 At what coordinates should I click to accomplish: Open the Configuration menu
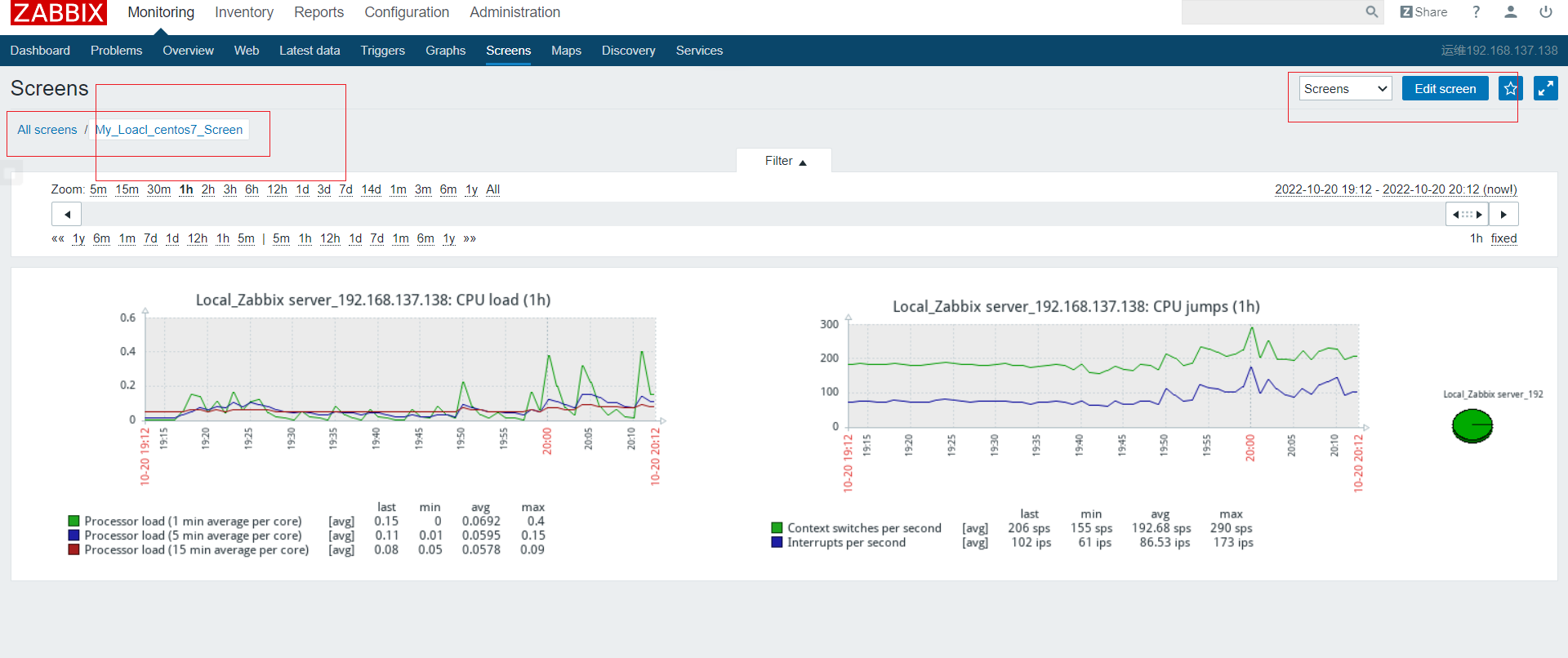407,12
